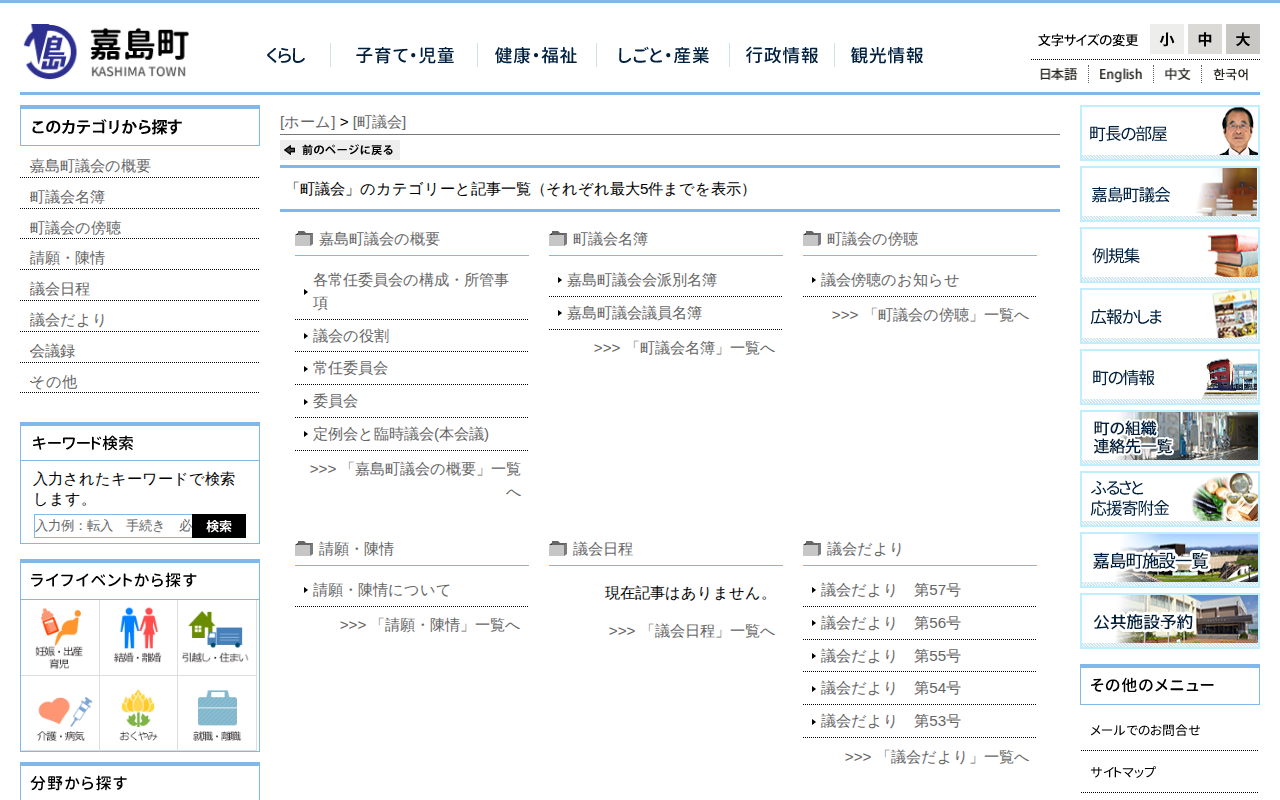1280x800 pixels.
Task: Open the 行政情報 navigation menu
Action: (782, 56)
